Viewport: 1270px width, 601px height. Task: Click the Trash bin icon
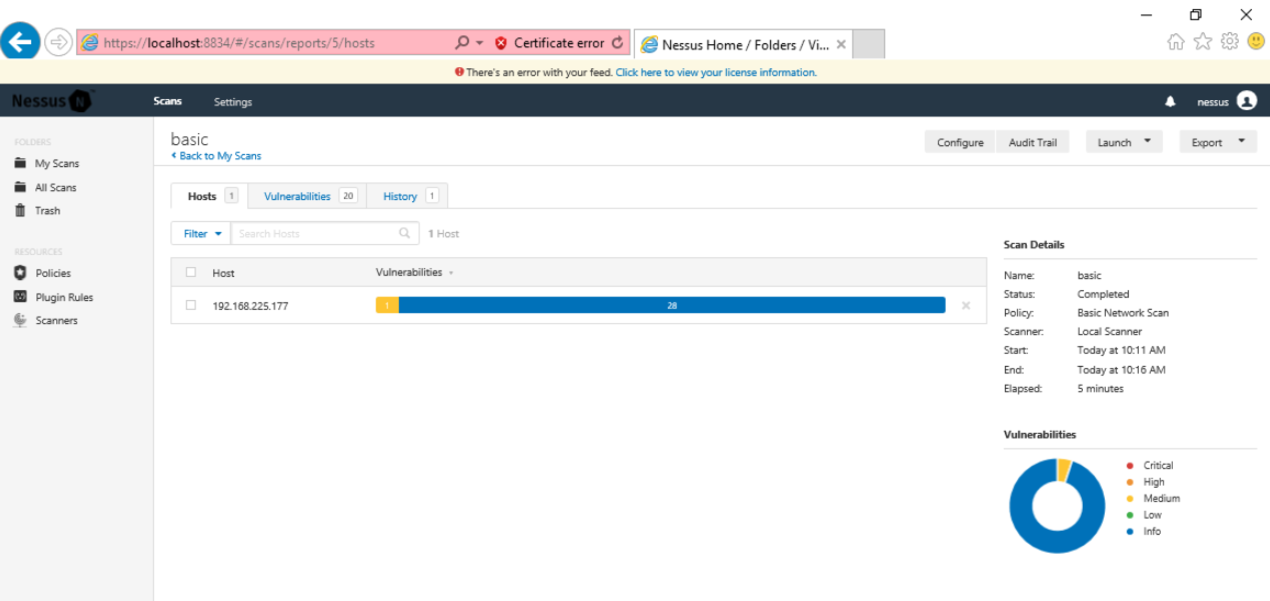pyautogui.click(x=20, y=210)
